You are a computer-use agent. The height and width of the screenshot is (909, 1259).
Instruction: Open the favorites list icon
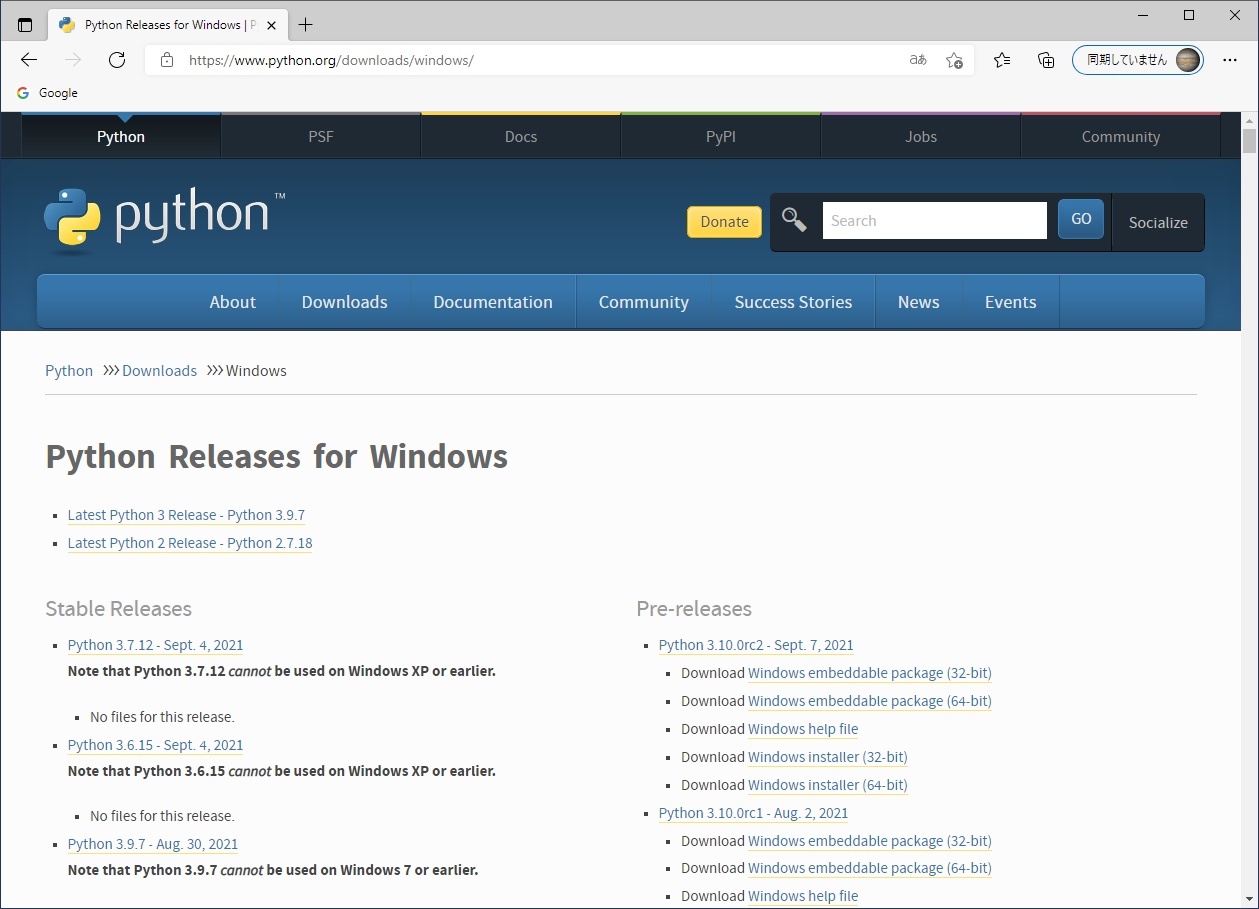(1002, 60)
